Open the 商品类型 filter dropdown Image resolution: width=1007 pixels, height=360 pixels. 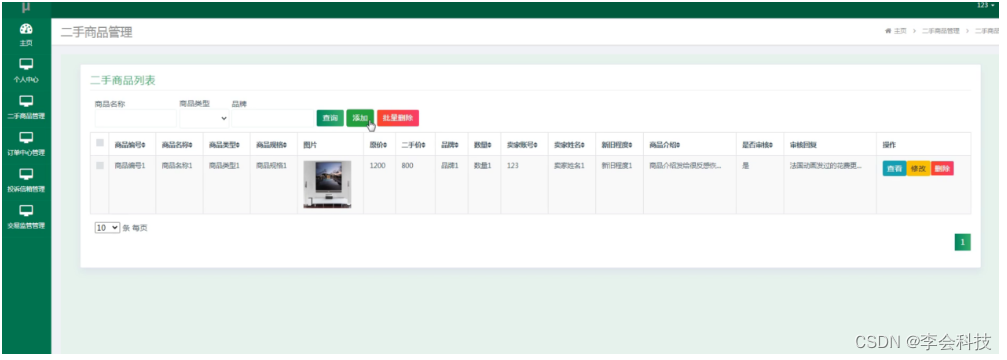[204, 118]
